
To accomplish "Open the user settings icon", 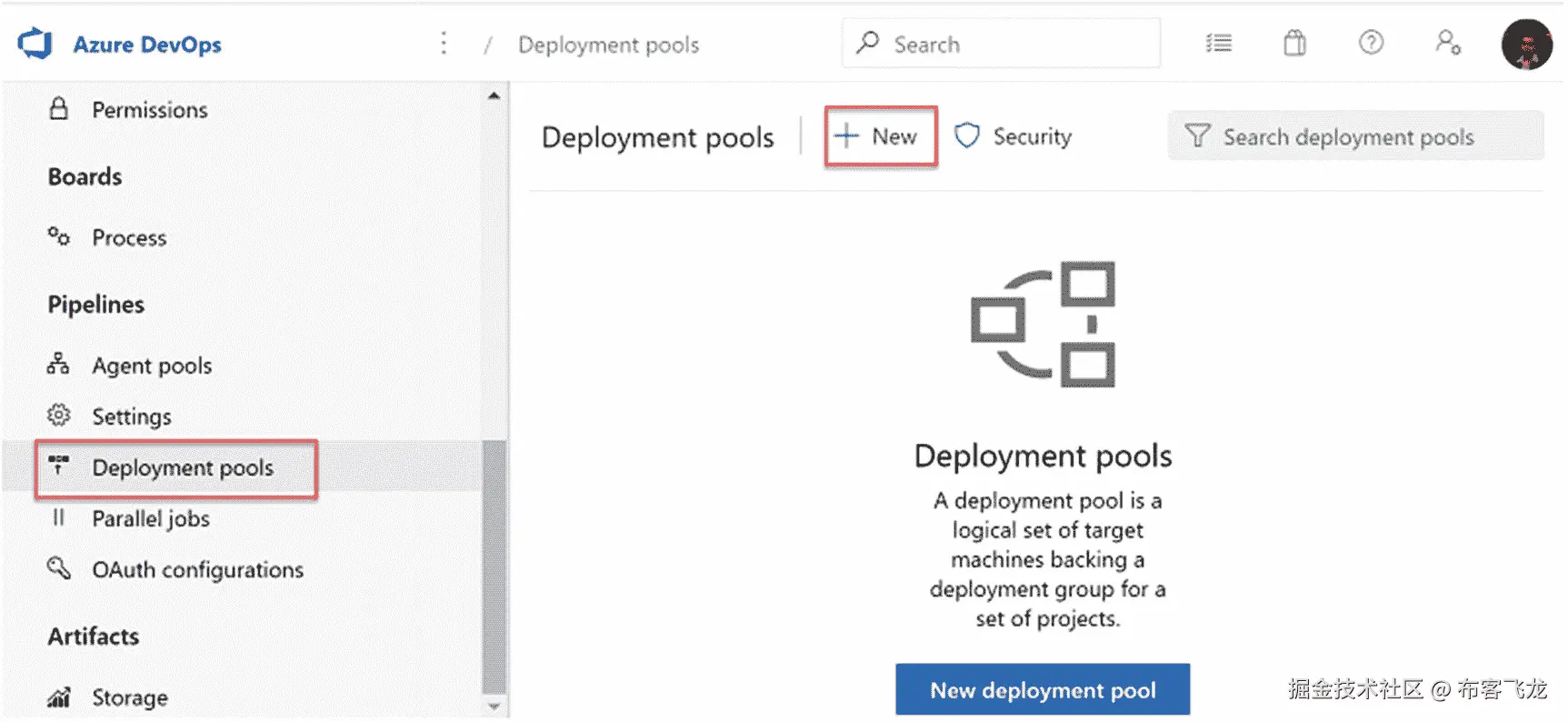I will (1447, 43).
